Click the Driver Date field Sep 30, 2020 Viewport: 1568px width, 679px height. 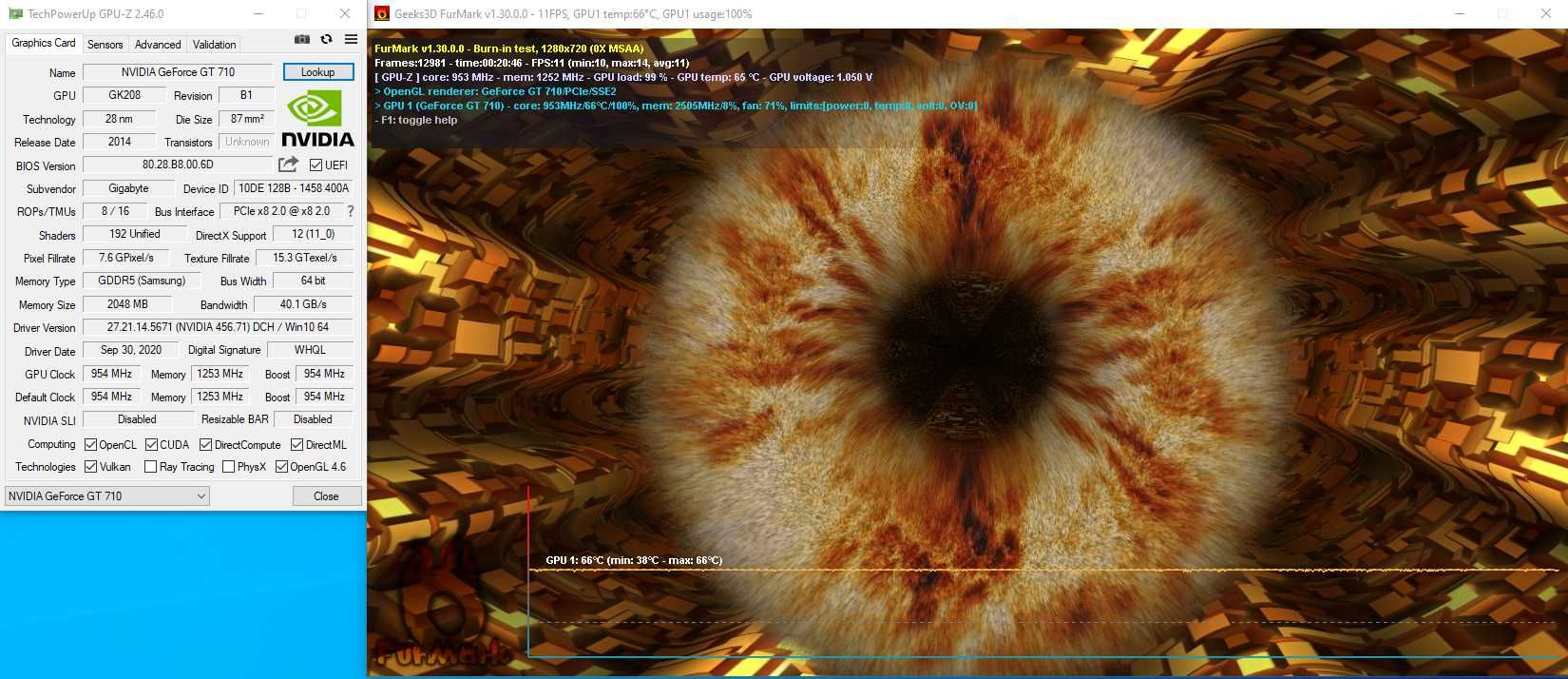pyautogui.click(x=130, y=350)
